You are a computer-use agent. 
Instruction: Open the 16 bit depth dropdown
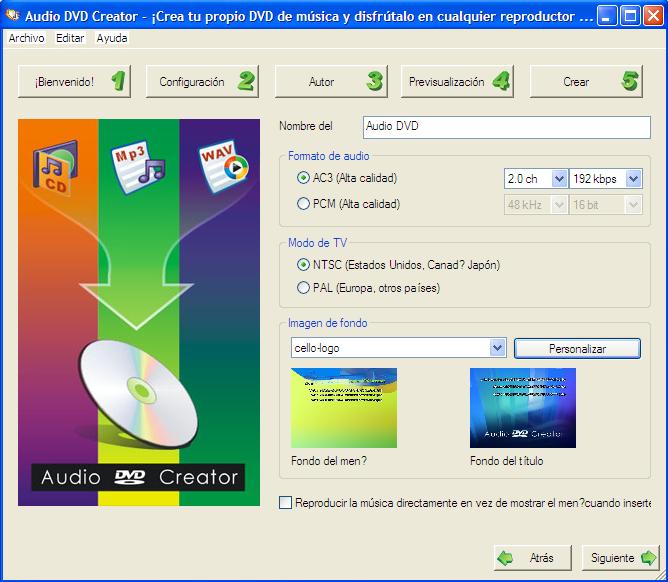(633, 205)
